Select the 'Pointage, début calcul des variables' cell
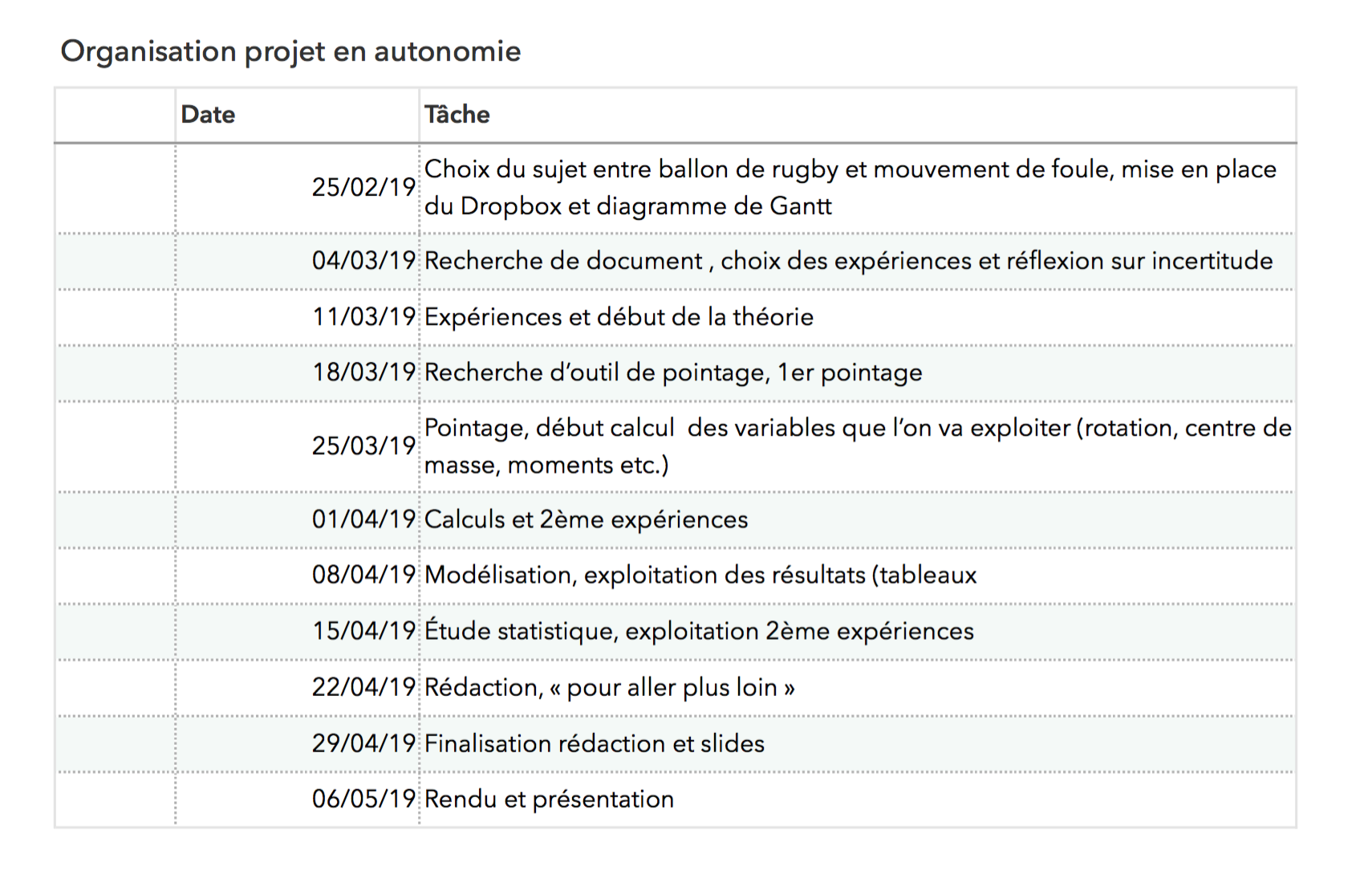 tap(857, 446)
